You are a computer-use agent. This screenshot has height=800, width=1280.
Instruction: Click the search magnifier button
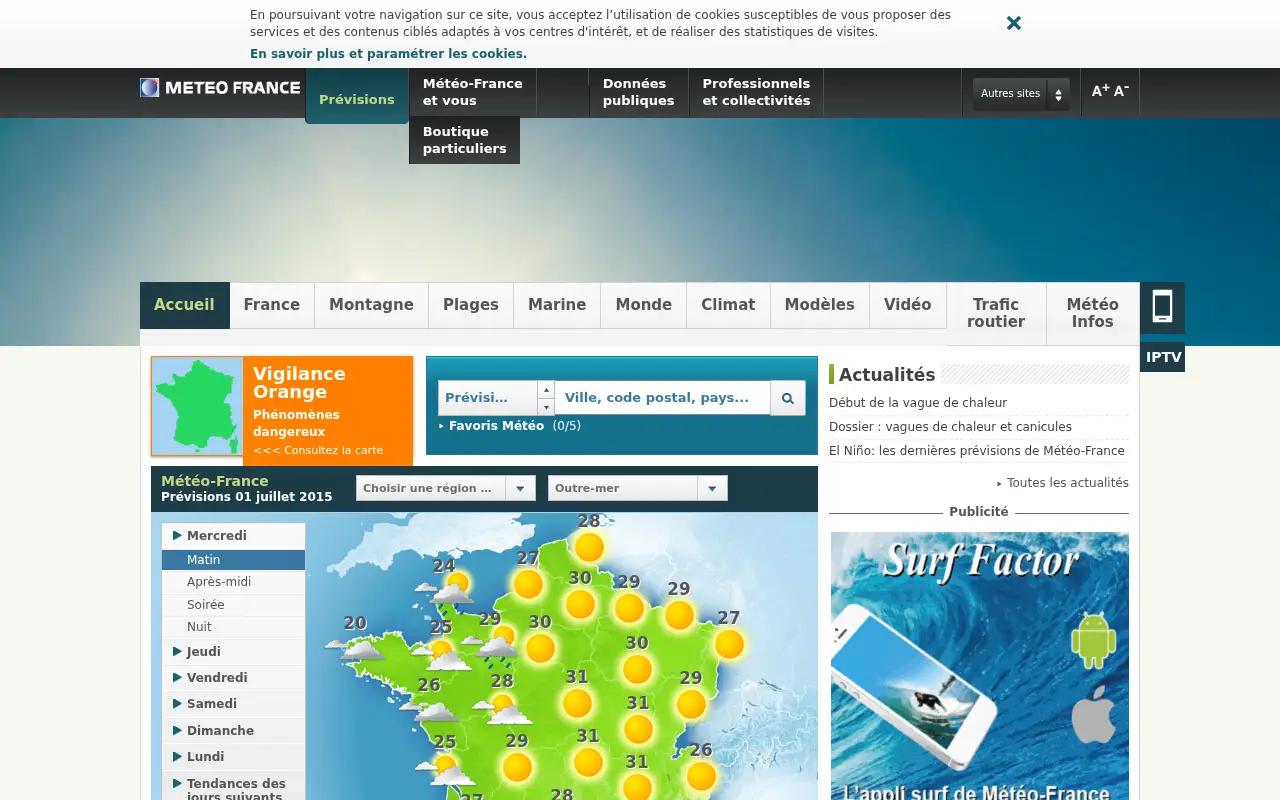click(x=788, y=398)
